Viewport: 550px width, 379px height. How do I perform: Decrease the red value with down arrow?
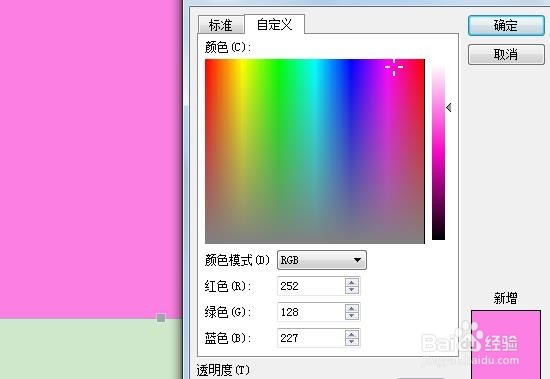(x=352, y=290)
